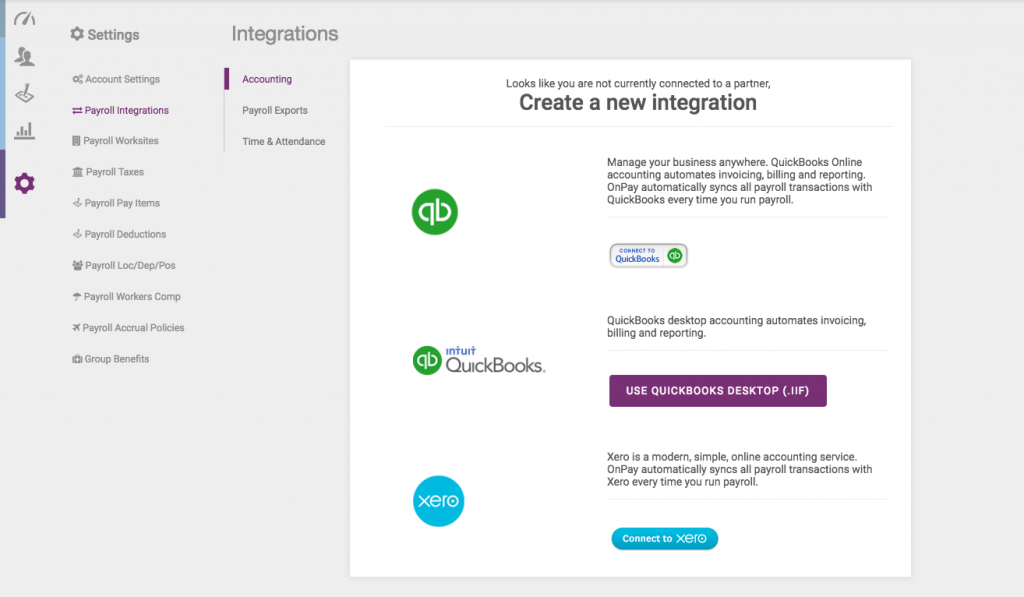Screen dimensions: 1024x597
Task: Click the round blue Xero logo
Action: [x=438, y=501]
